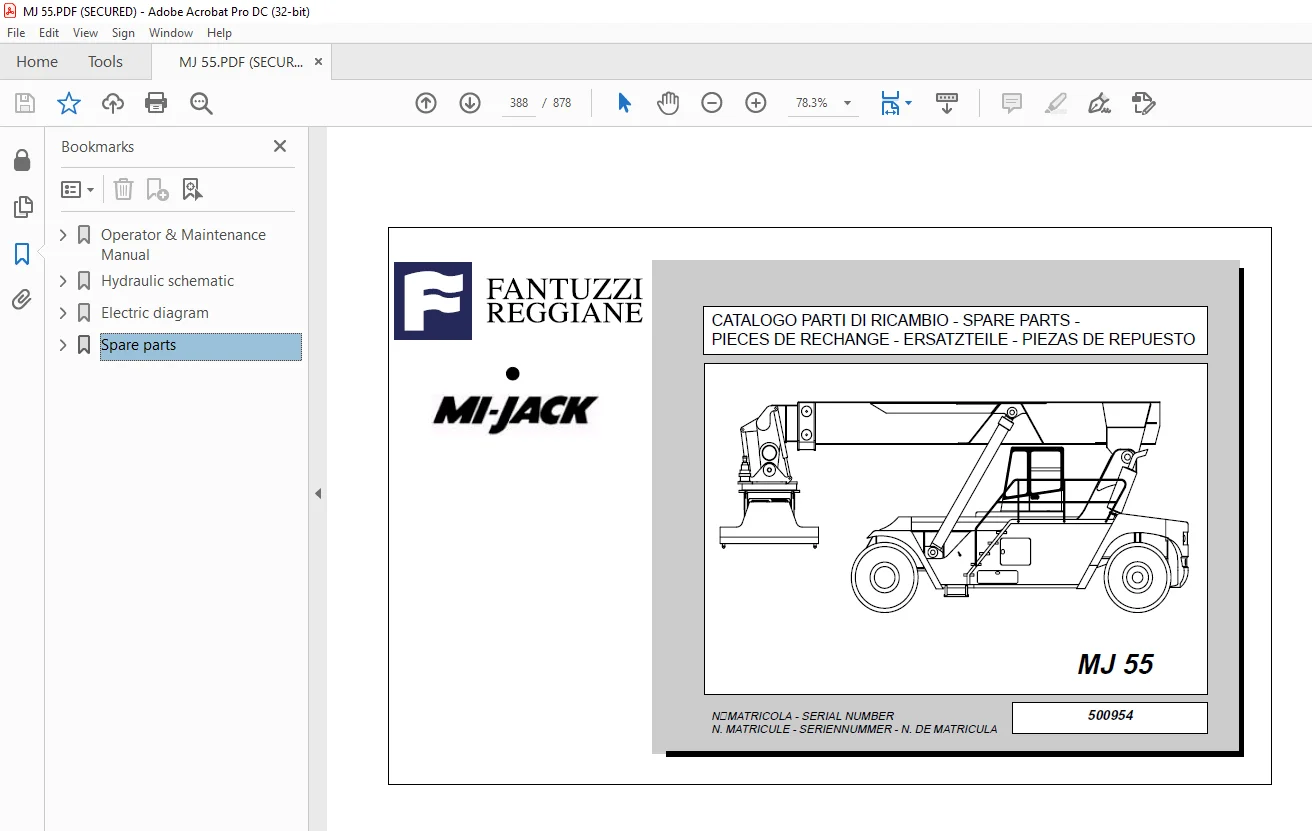The height and width of the screenshot is (831, 1312).
Task: Close the Bookmarks panel
Action: 280,146
